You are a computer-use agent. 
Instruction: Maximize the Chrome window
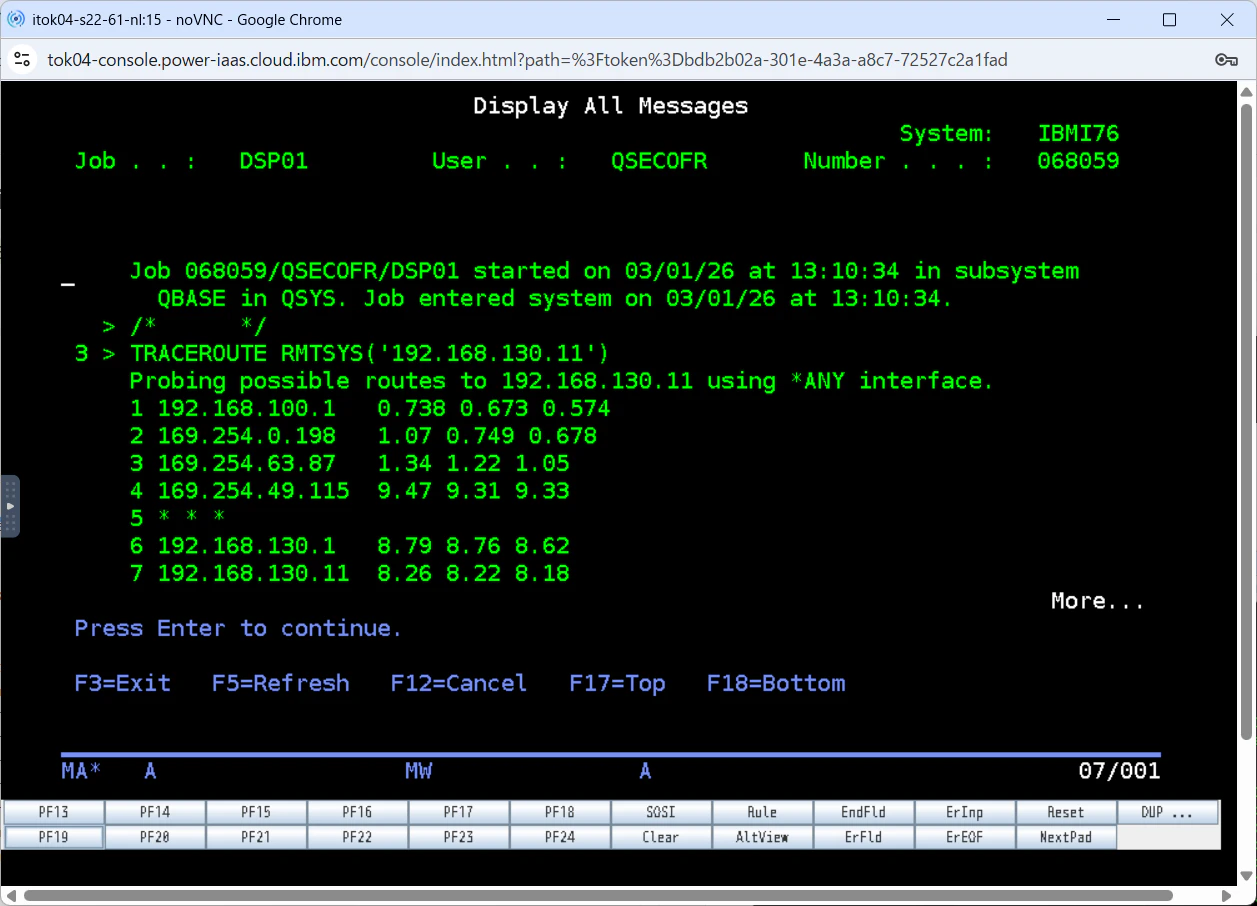(1169, 19)
